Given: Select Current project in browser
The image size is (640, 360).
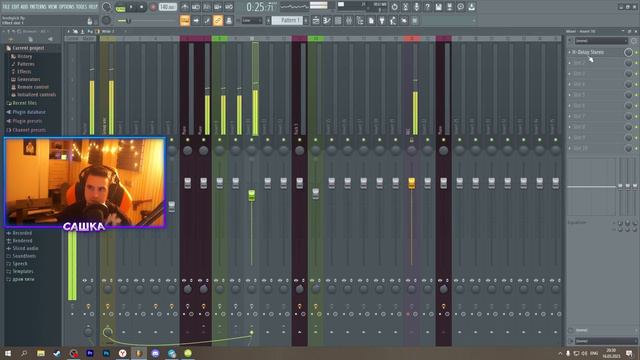Looking at the screenshot, I should coord(28,48).
